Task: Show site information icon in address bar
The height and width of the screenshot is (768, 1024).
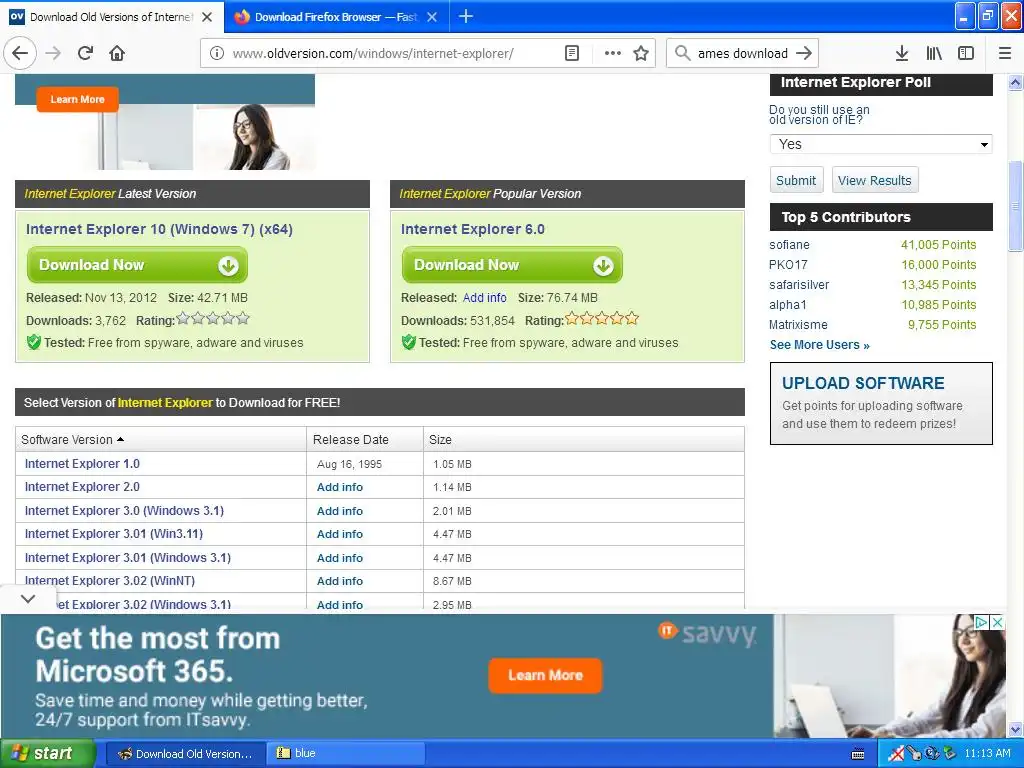Action: pos(216,54)
